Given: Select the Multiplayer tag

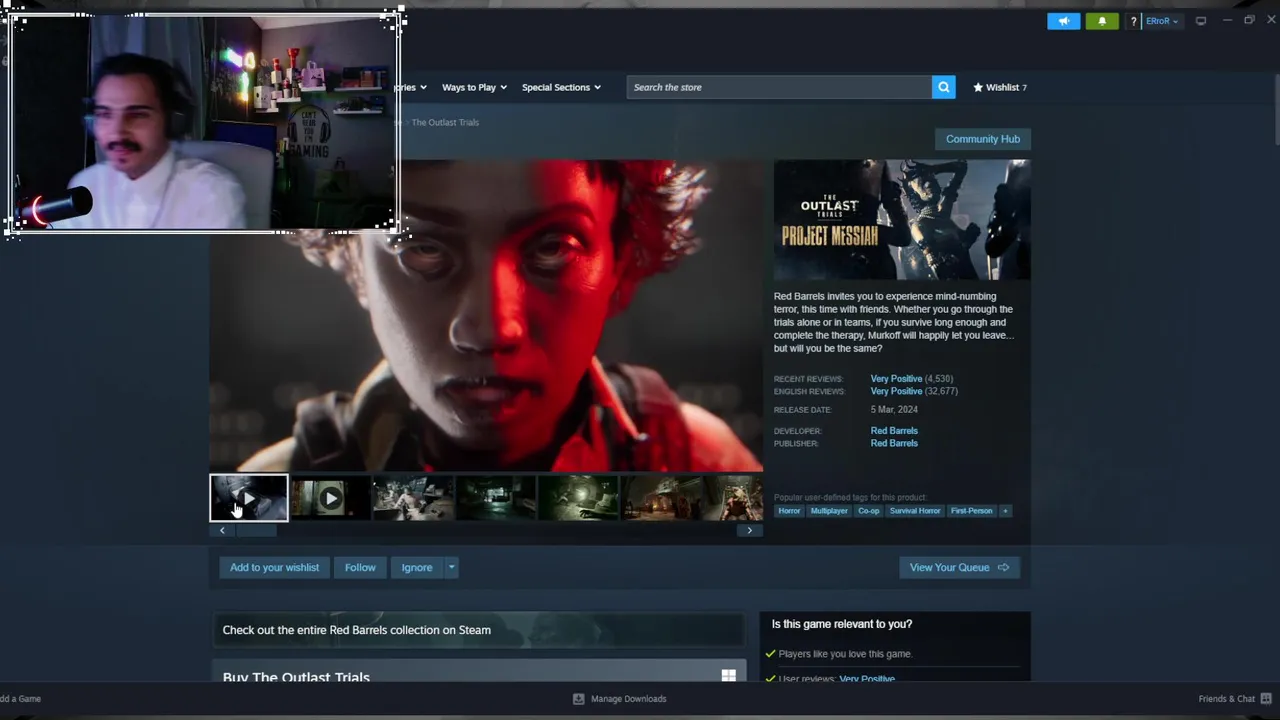Looking at the screenshot, I should pos(829,511).
